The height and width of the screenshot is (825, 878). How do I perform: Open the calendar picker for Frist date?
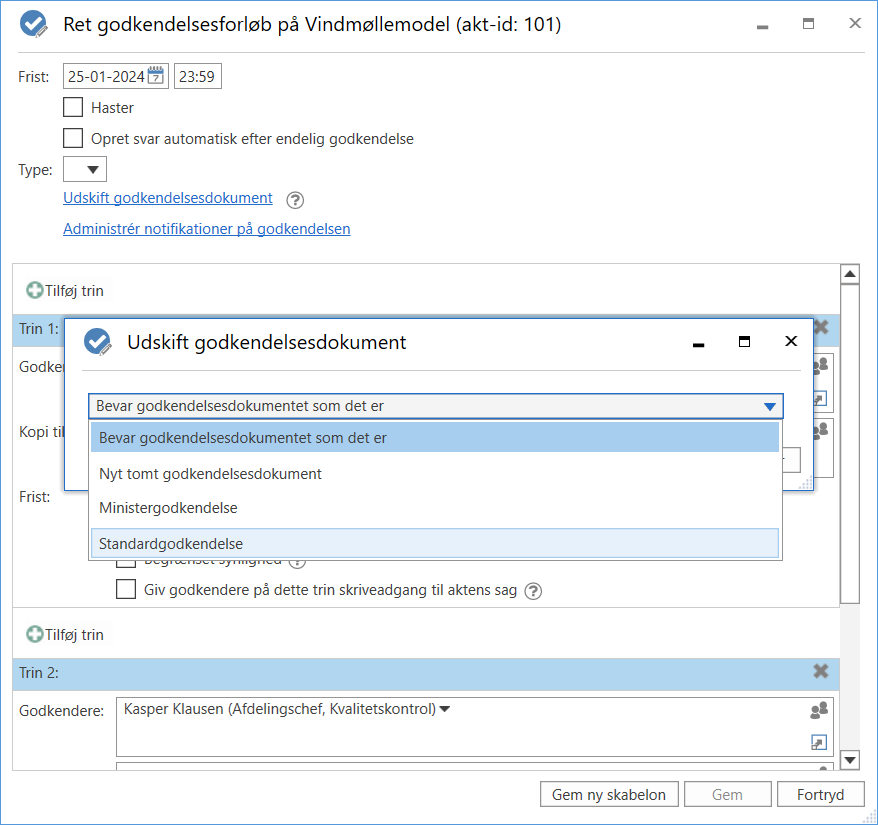pos(156,76)
